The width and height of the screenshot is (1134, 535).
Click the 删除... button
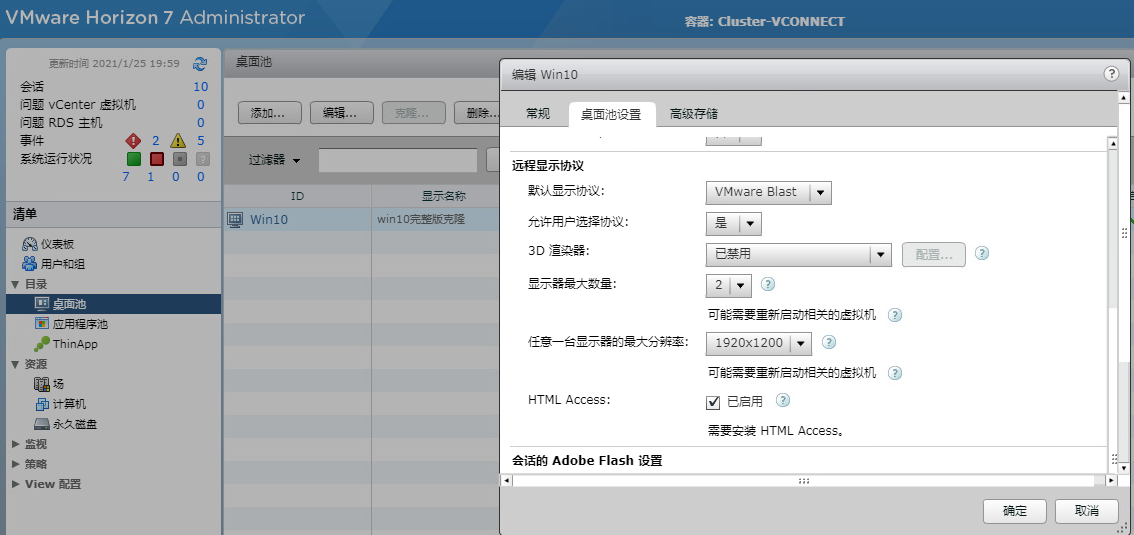479,113
